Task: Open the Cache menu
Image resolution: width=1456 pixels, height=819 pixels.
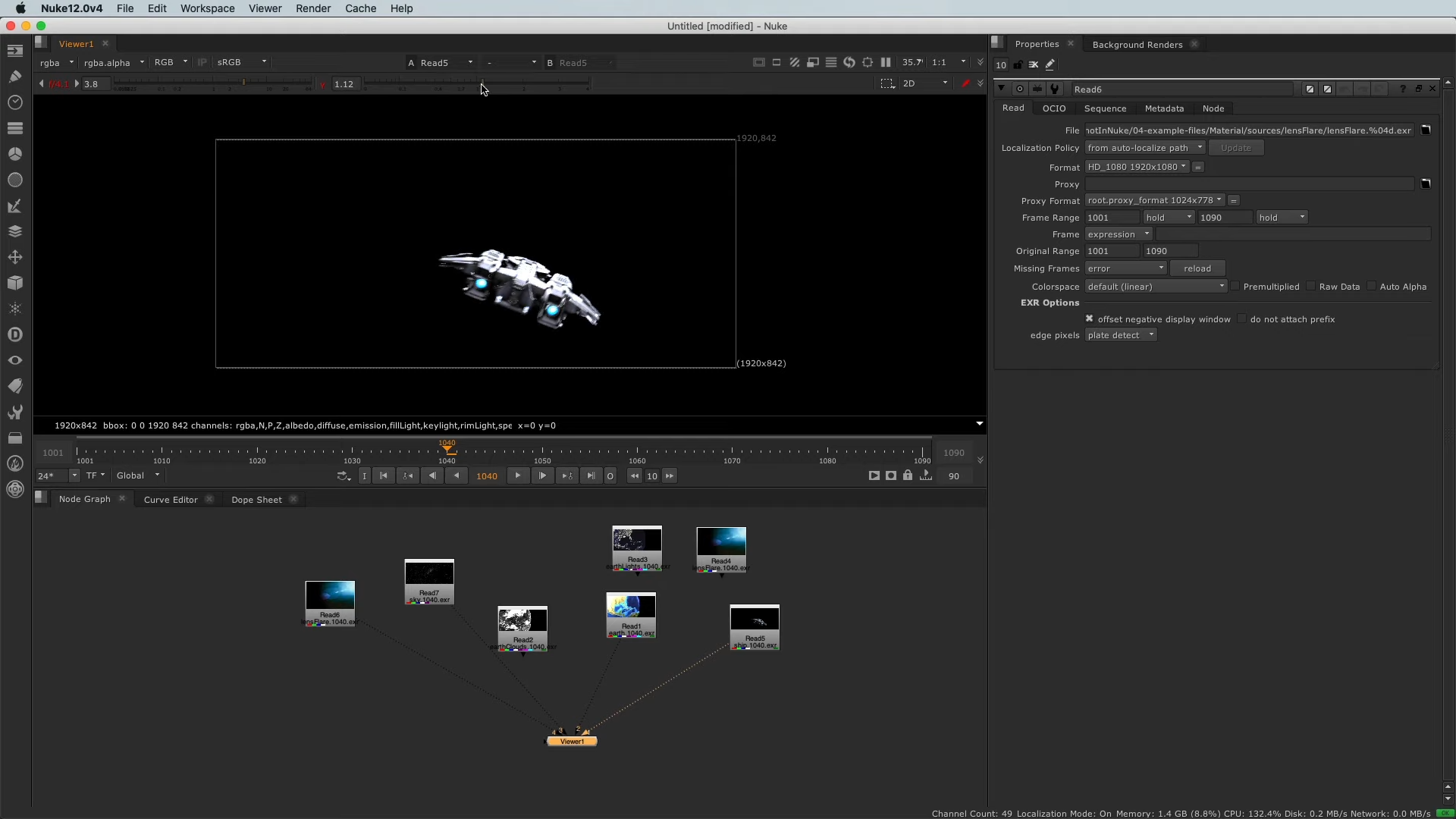Action: pos(360,8)
